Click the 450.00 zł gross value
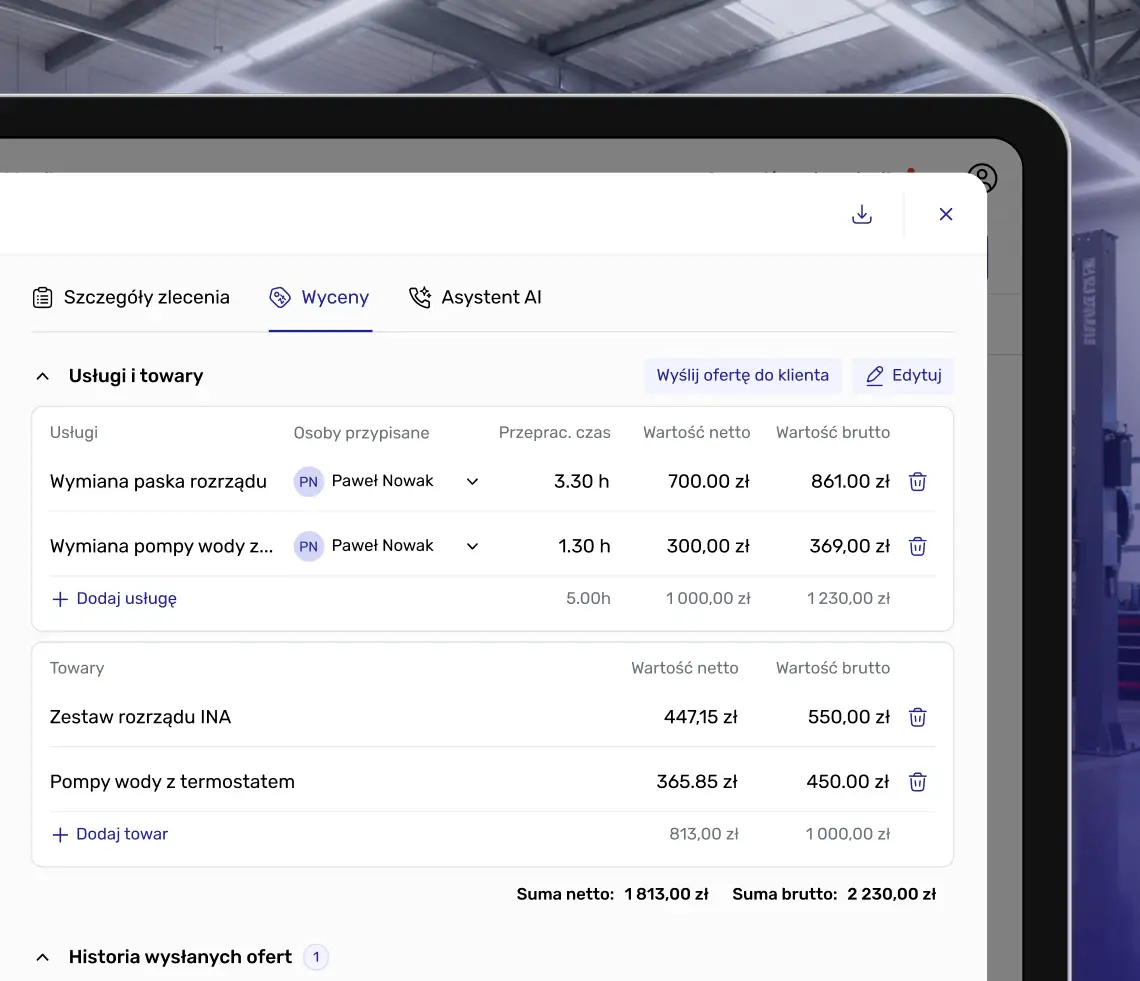 pyautogui.click(x=848, y=782)
